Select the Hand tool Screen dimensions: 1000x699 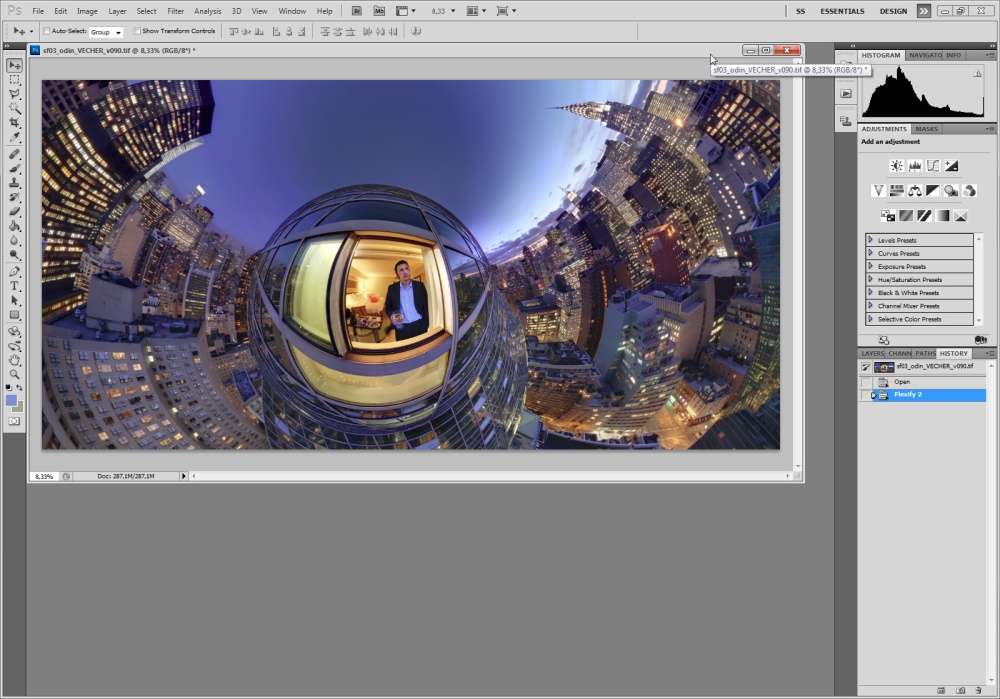pos(14,360)
